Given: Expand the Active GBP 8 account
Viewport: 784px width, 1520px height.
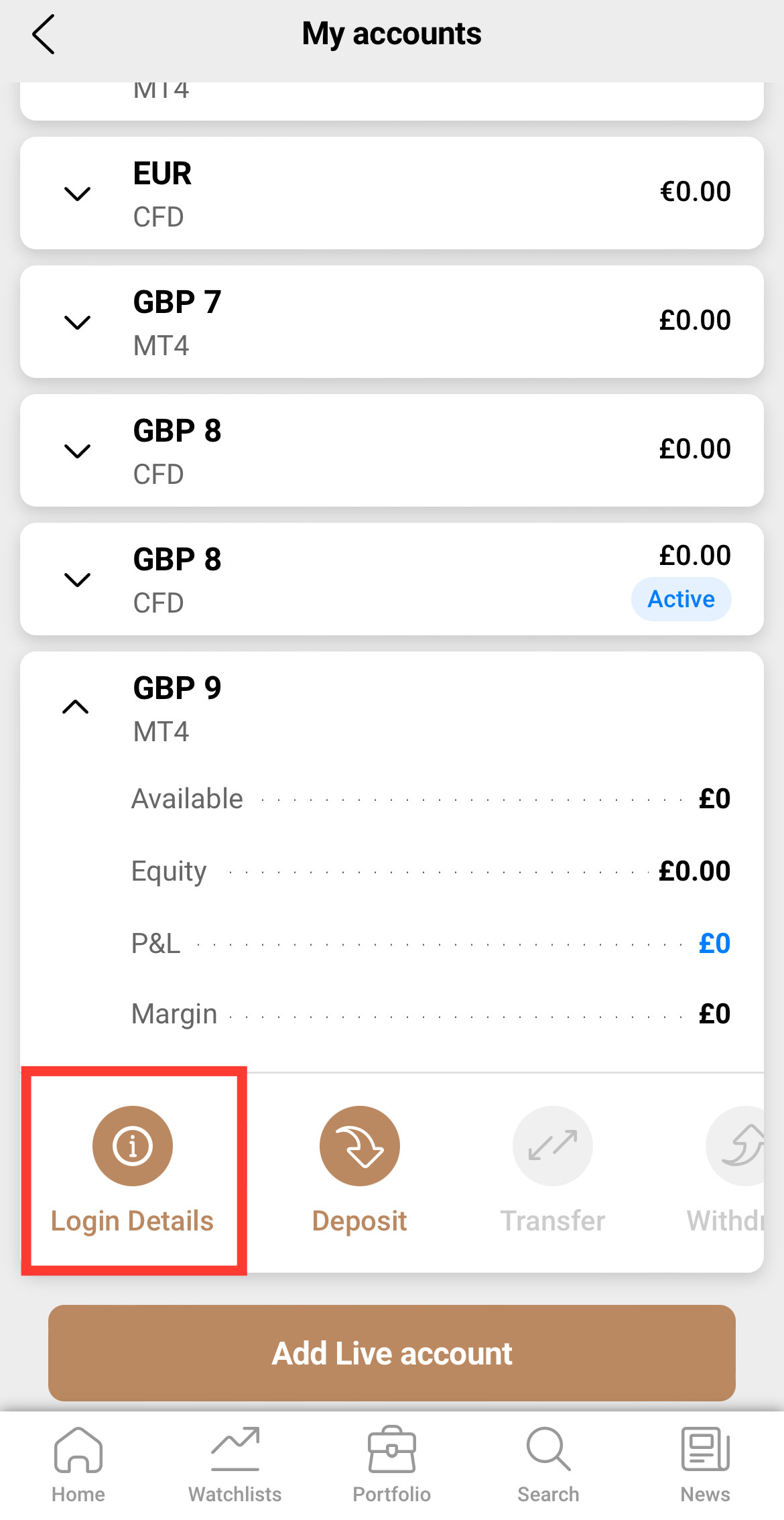Looking at the screenshot, I should 77,580.
